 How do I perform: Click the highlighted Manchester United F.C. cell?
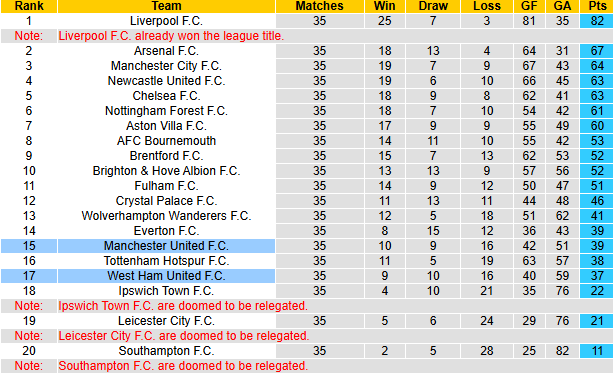click(x=166, y=246)
